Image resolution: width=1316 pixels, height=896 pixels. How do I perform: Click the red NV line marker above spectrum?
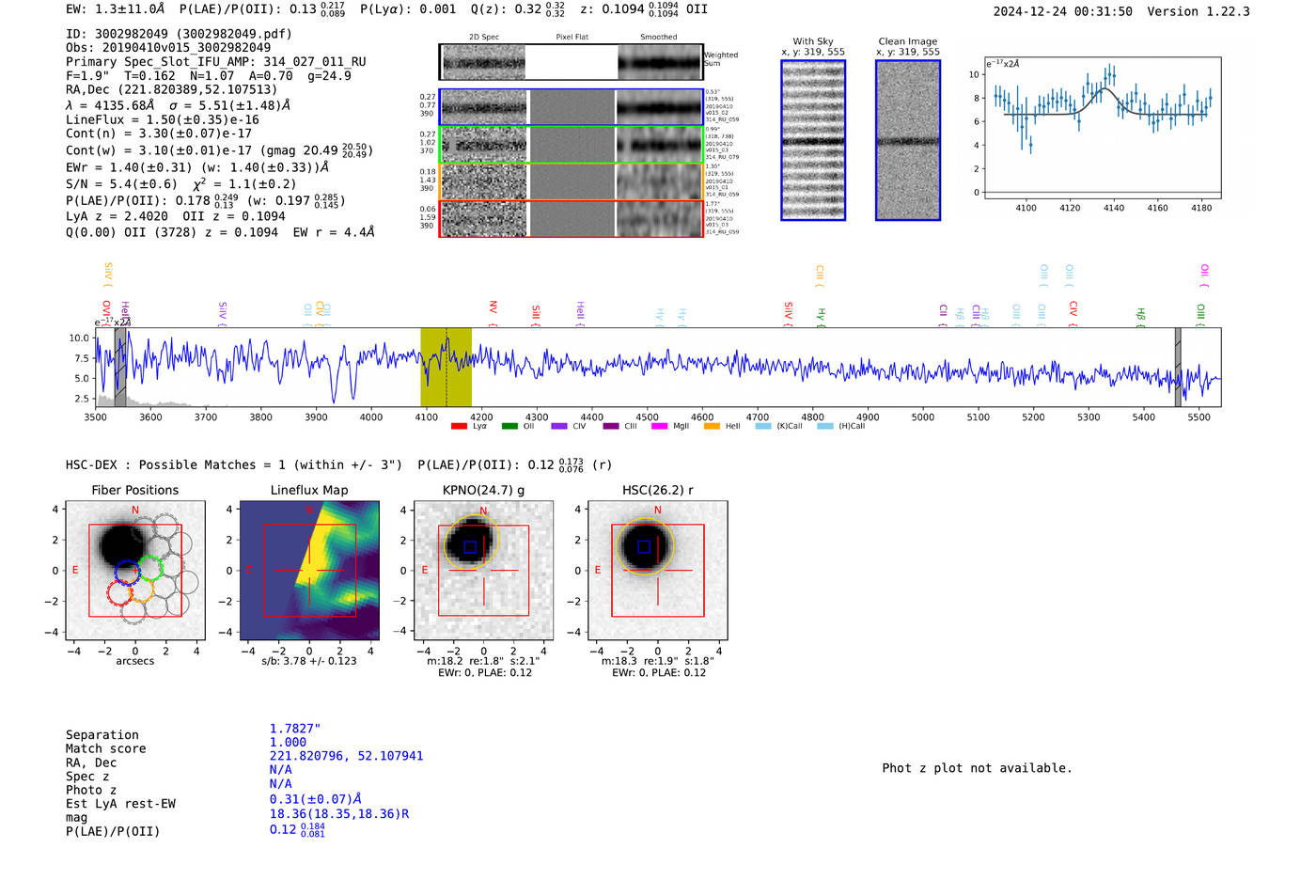[493, 308]
